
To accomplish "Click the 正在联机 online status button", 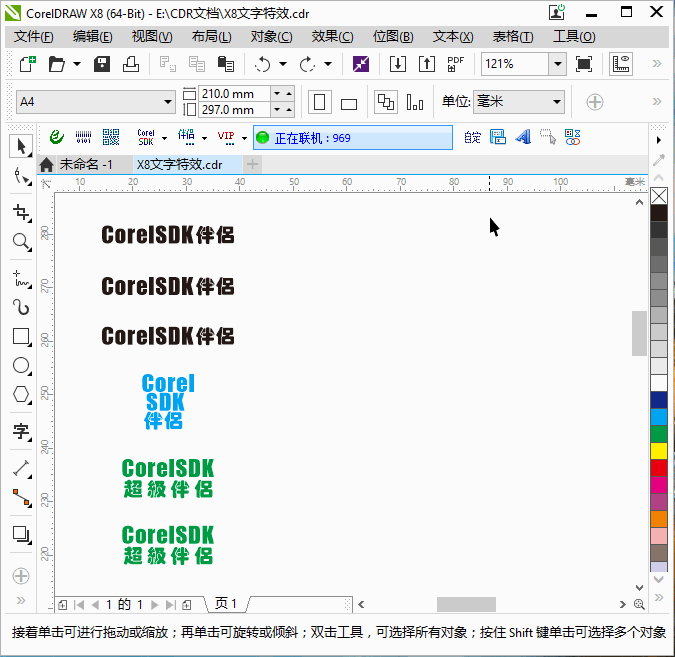I will coord(353,138).
